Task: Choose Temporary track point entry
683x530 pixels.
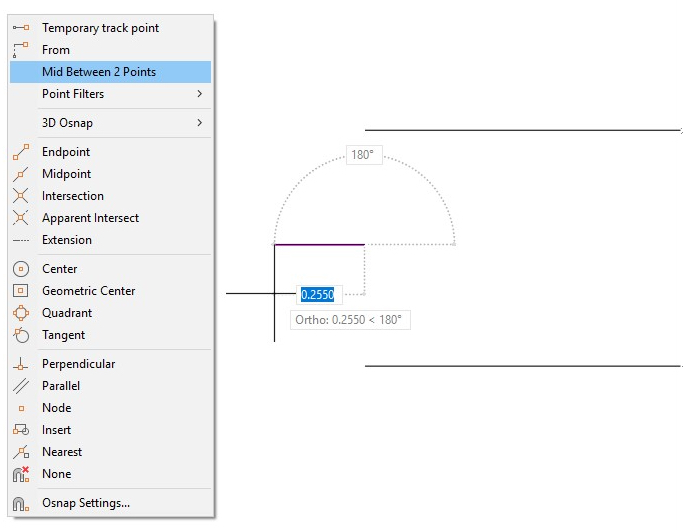Action: (110, 28)
